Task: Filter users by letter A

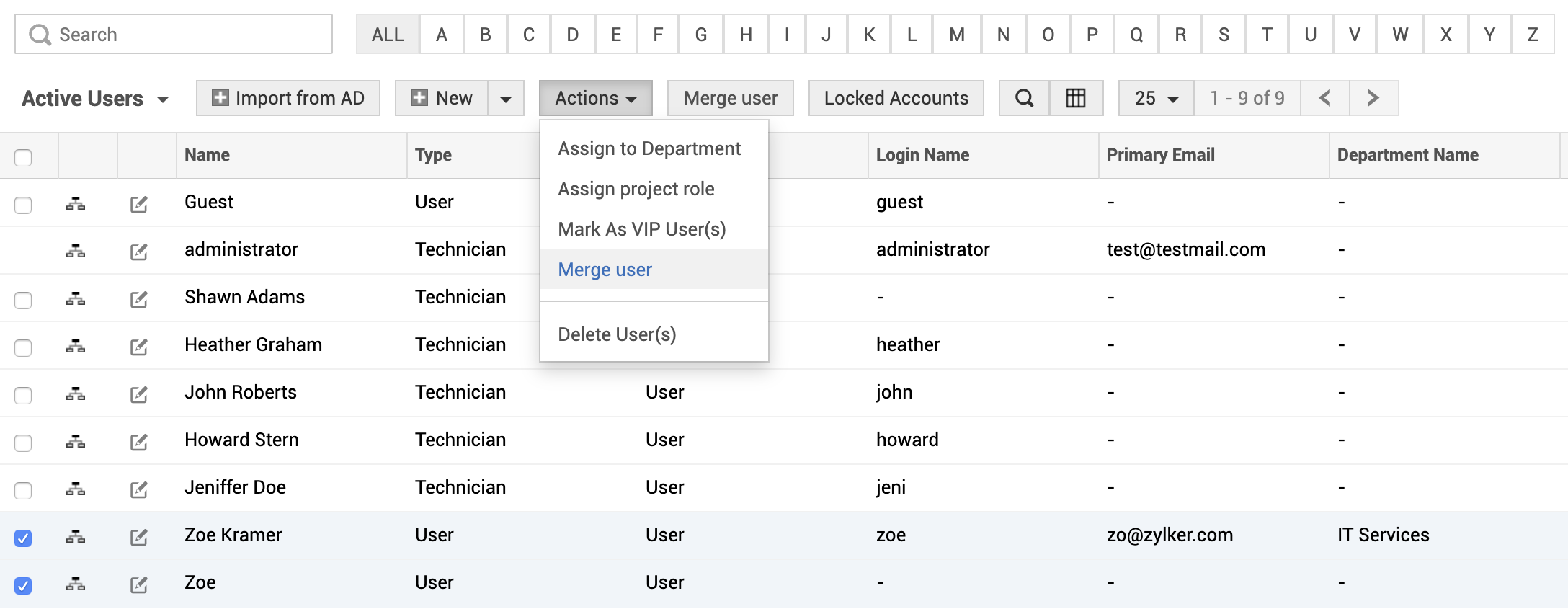Action: 442,35
